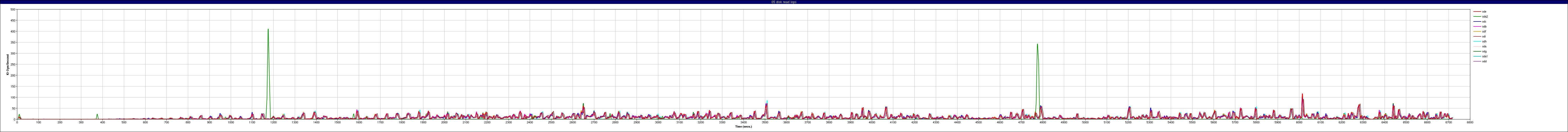
Task: Click the chart title in the top bar
Action: click(783, 2)
